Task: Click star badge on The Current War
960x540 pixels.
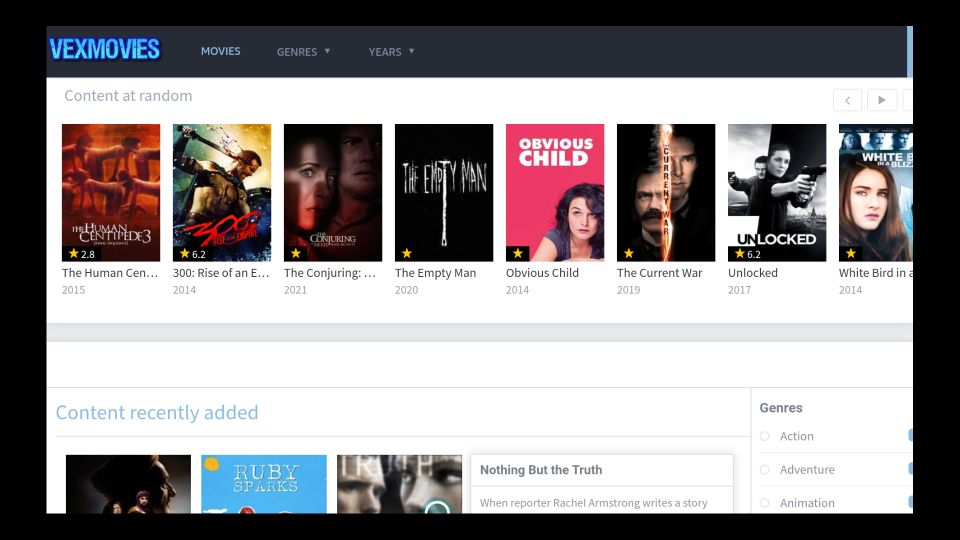Action: (x=629, y=253)
